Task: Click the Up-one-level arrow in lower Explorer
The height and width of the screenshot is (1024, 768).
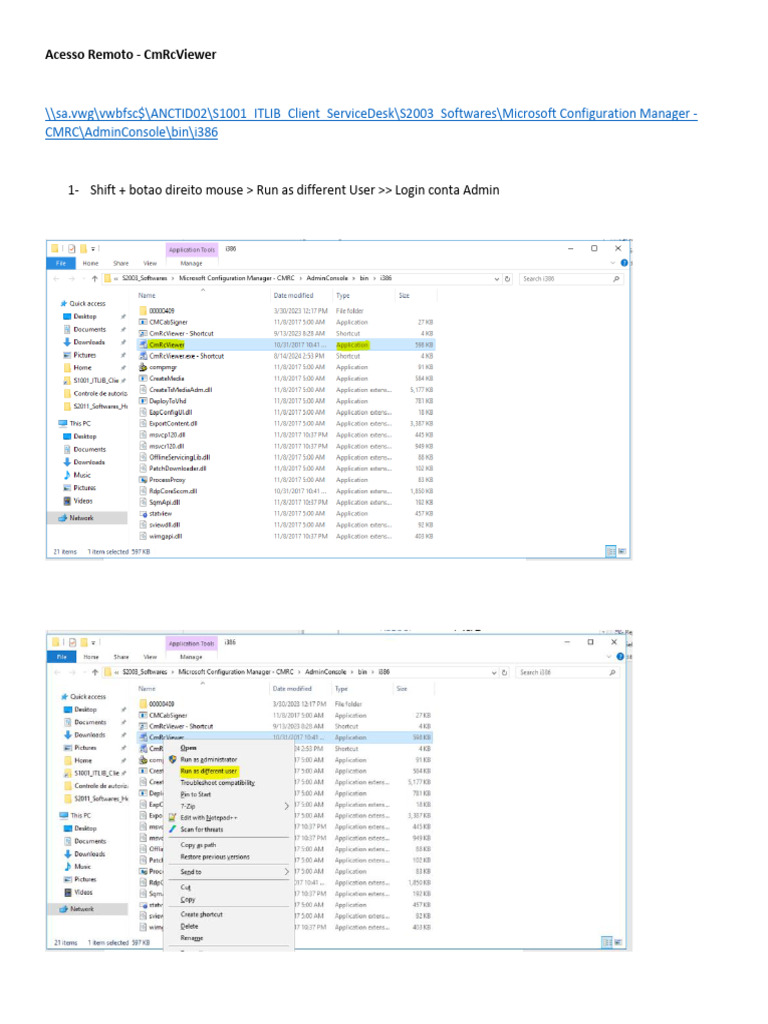Action: (x=95, y=673)
